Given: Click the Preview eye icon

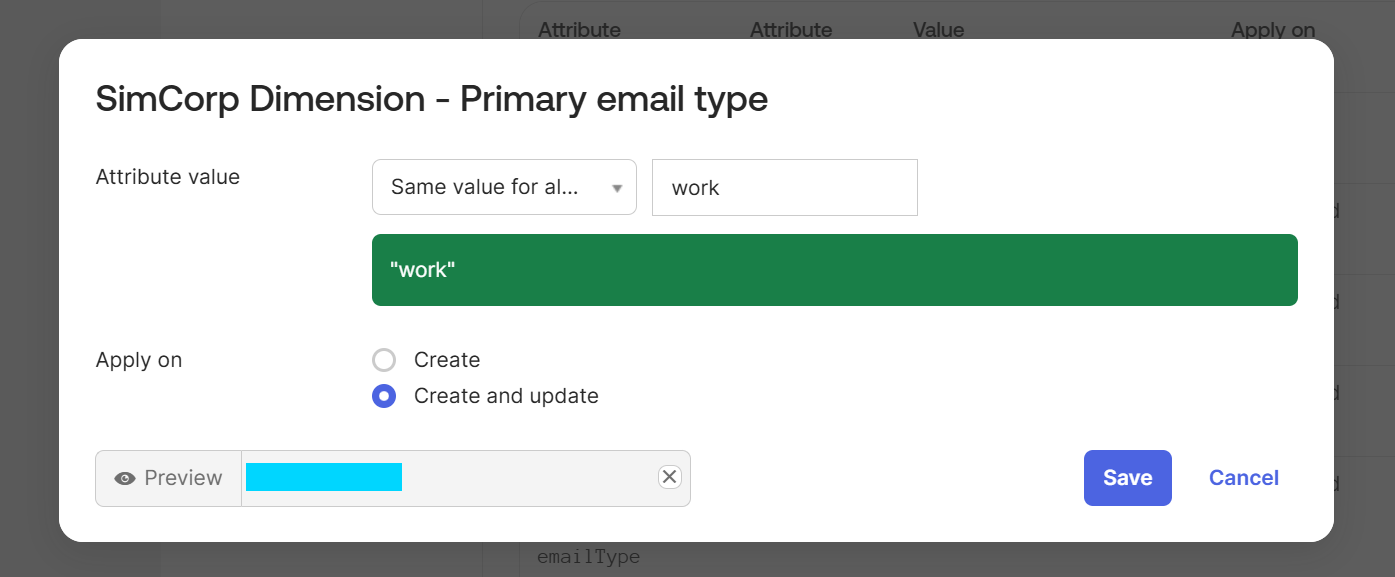Looking at the screenshot, I should click(124, 478).
